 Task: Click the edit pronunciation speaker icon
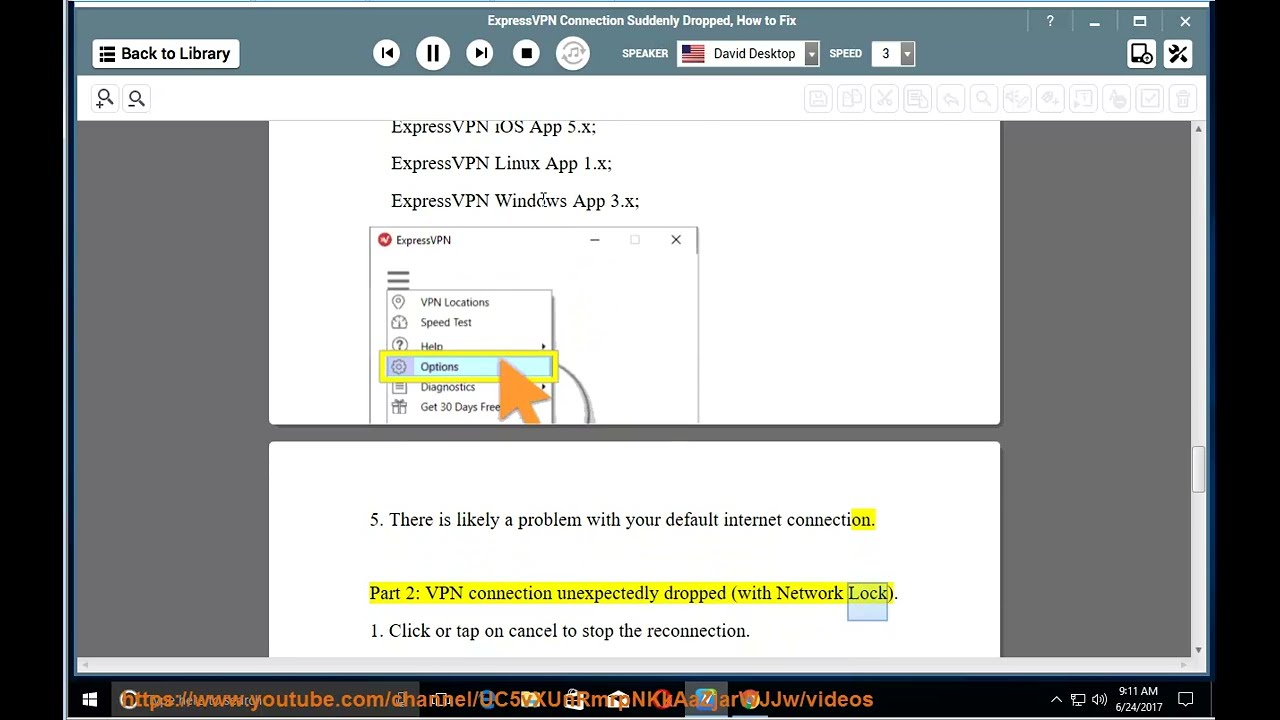click(1016, 98)
